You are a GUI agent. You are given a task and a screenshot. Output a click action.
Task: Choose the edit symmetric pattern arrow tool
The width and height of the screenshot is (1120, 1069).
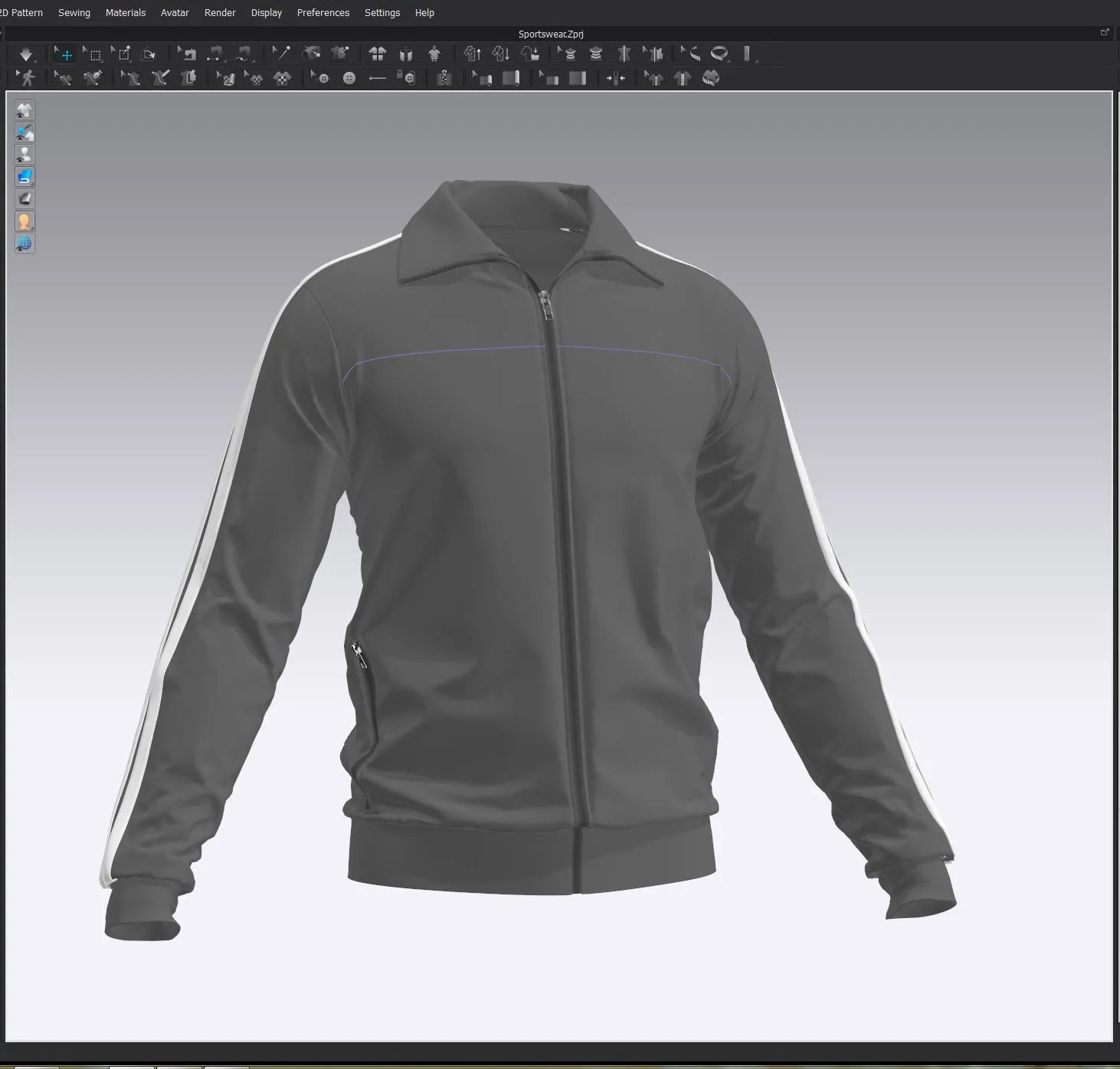coord(653,54)
